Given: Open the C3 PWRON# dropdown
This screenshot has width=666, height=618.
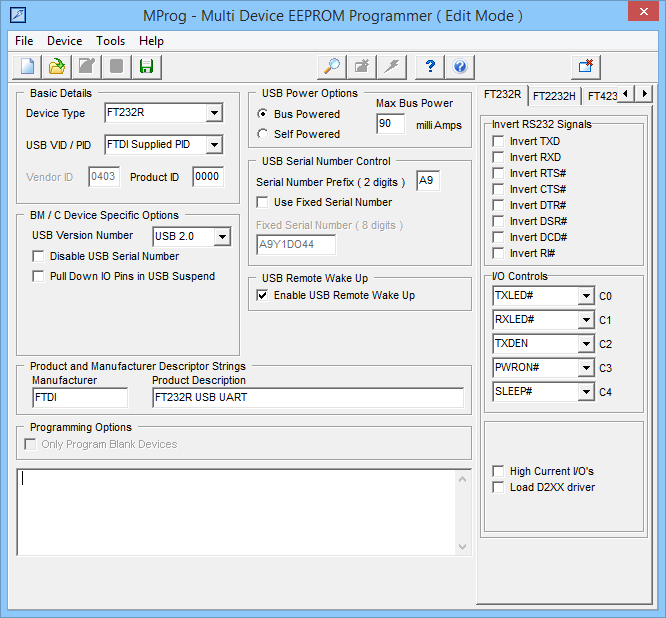Looking at the screenshot, I should (x=586, y=368).
